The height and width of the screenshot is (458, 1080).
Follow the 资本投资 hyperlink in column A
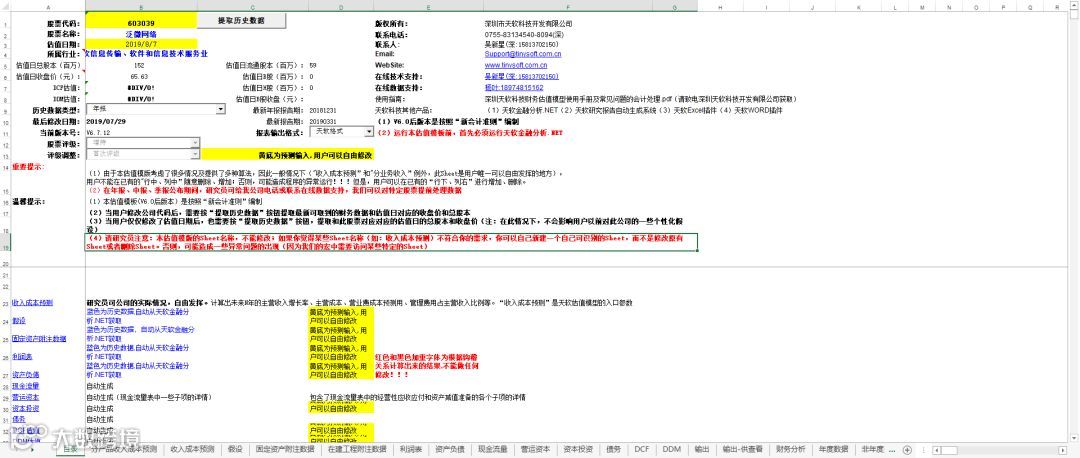click(x=25, y=408)
